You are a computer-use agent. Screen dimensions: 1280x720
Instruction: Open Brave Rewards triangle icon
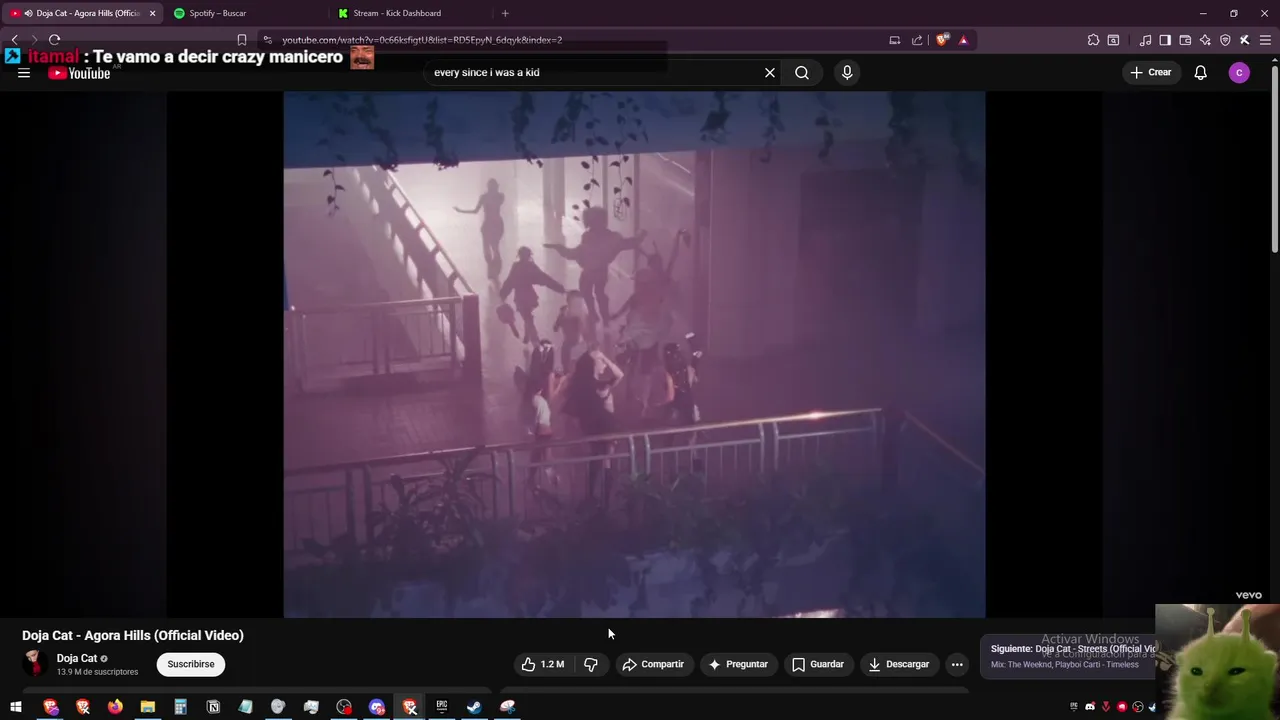point(963,40)
